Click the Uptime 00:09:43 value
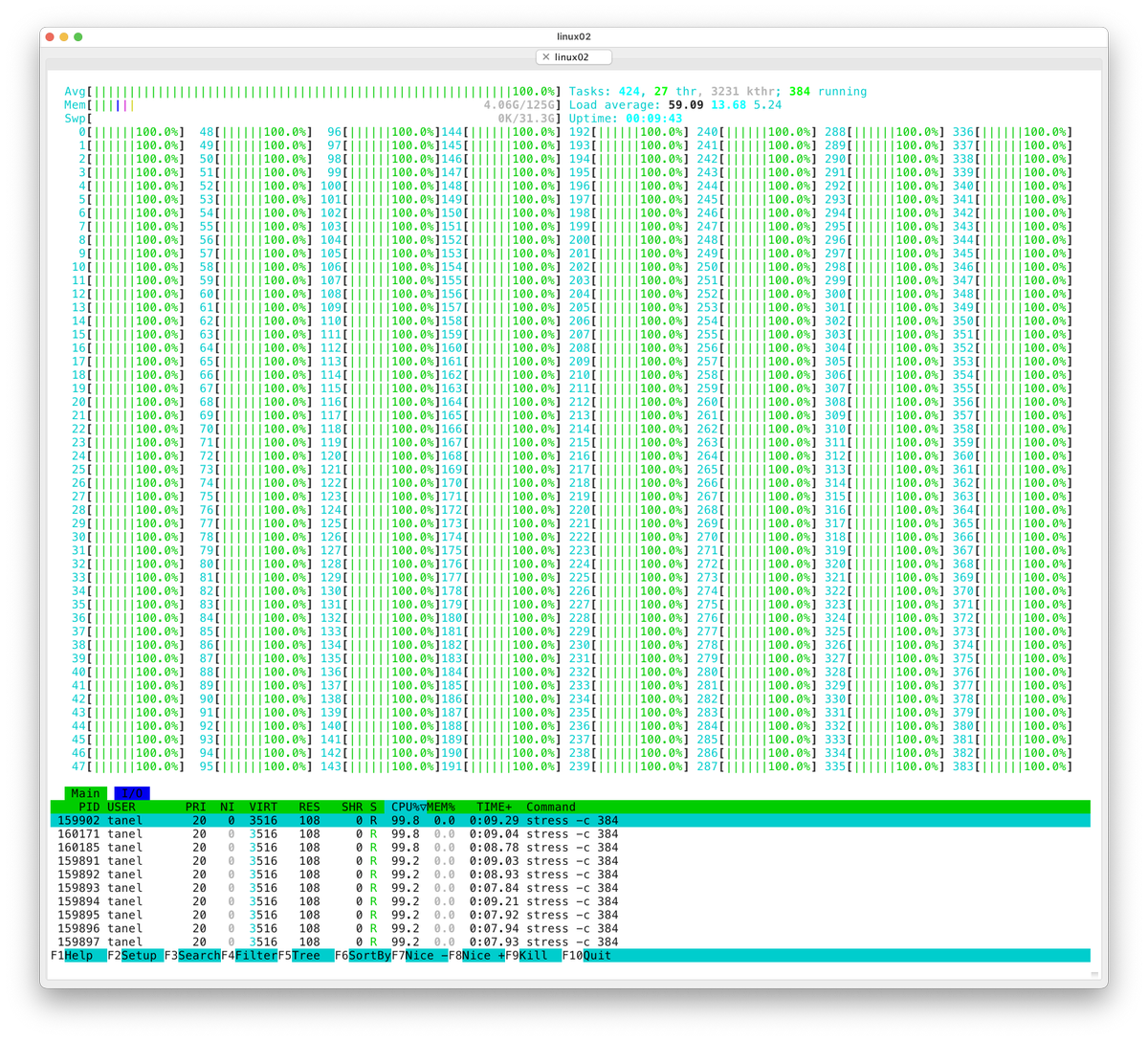Image resolution: width=1148 pixels, height=1041 pixels. 654,119
